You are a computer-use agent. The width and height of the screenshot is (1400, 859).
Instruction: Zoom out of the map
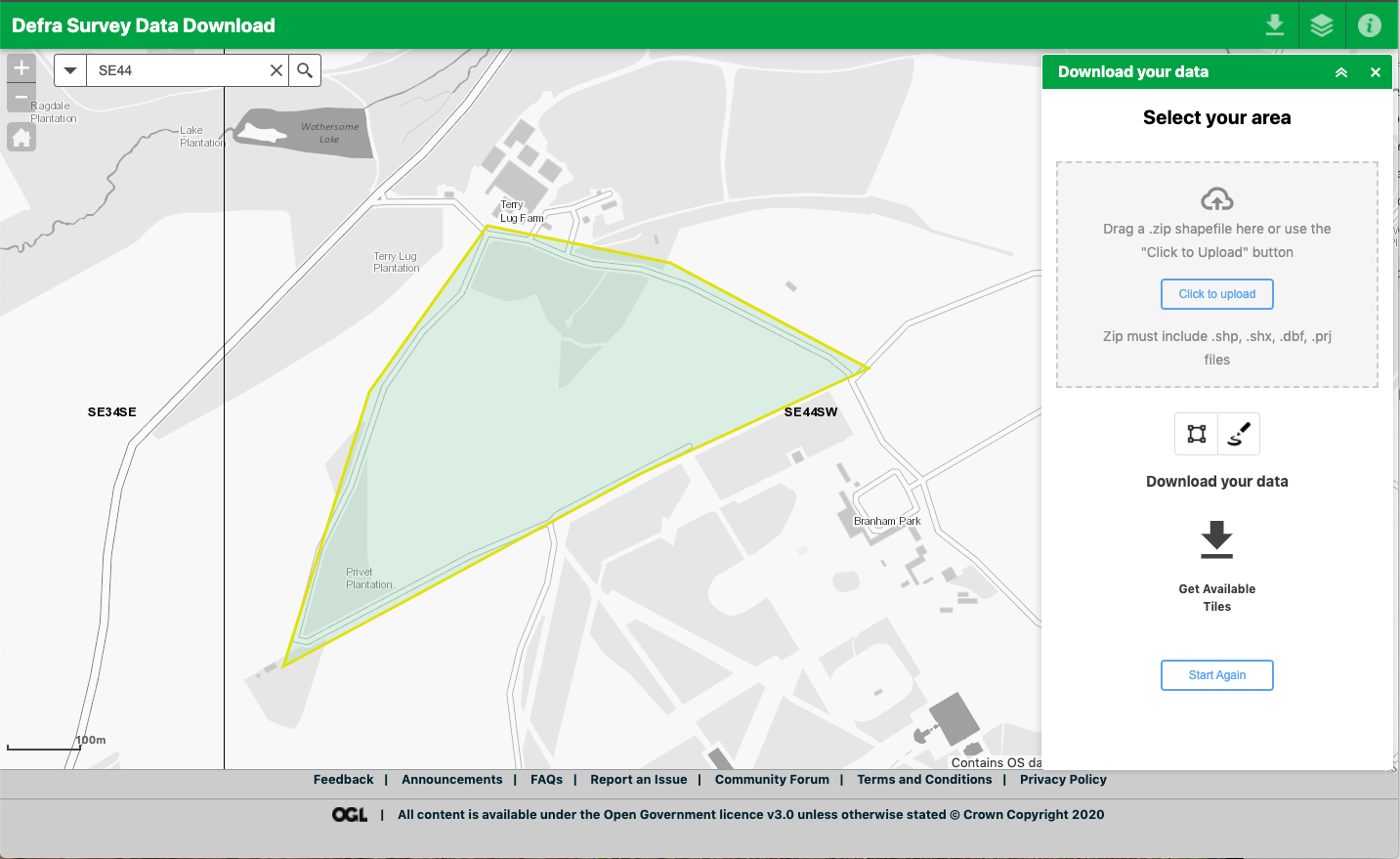pyautogui.click(x=21, y=98)
